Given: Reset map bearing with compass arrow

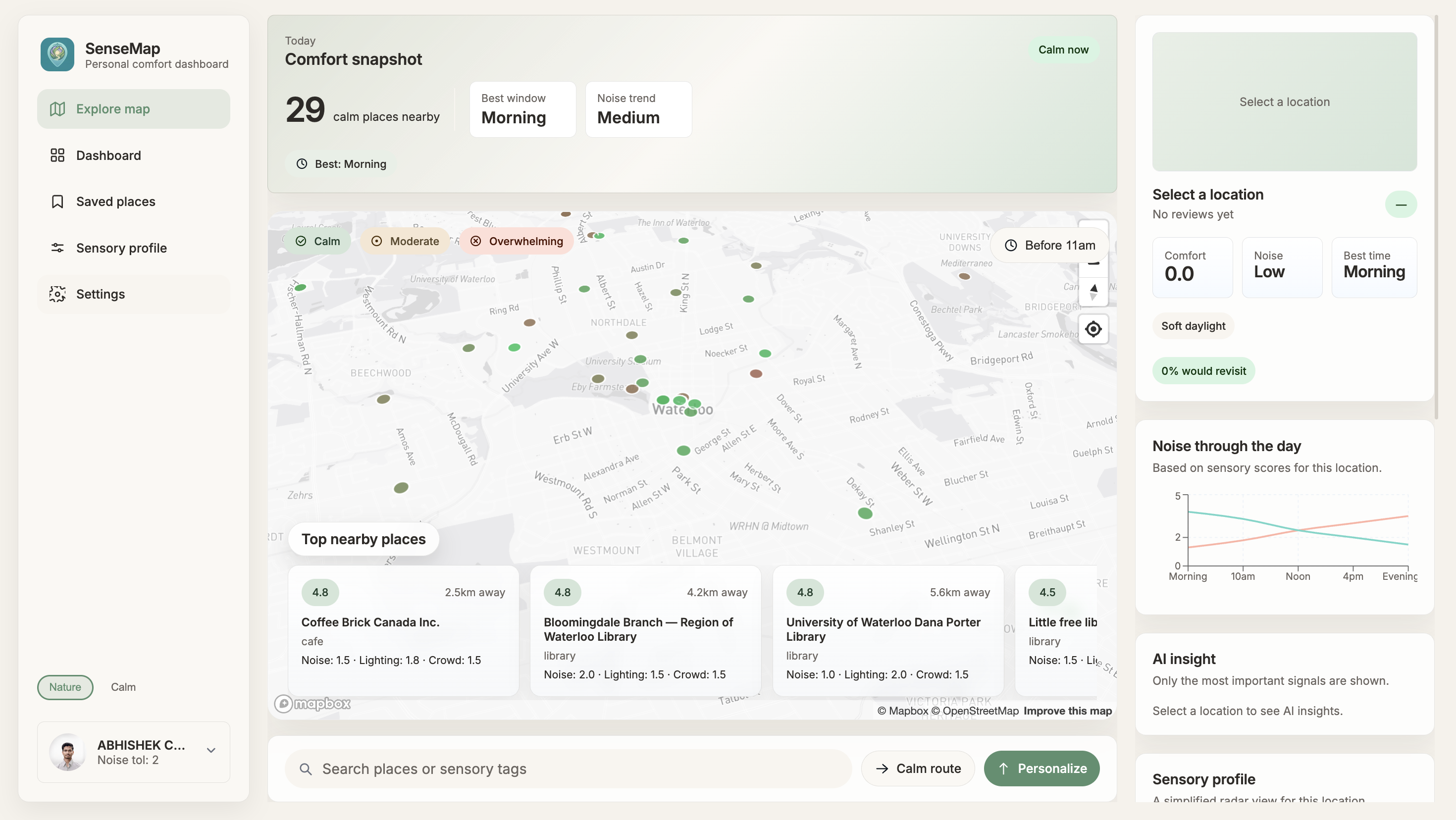Looking at the screenshot, I should click(x=1093, y=292).
